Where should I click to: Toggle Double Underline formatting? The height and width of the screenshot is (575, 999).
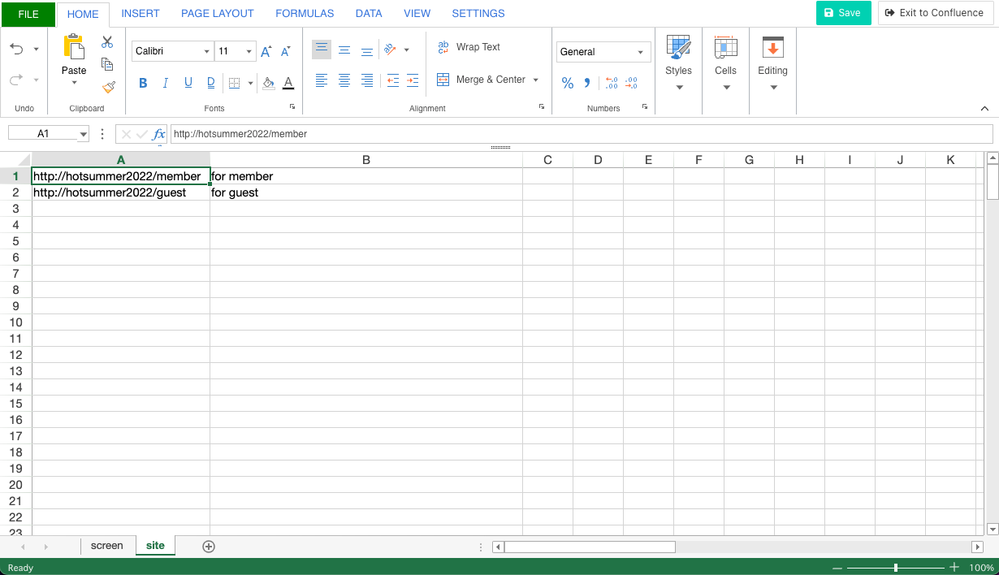pyautogui.click(x=211, y=83)
